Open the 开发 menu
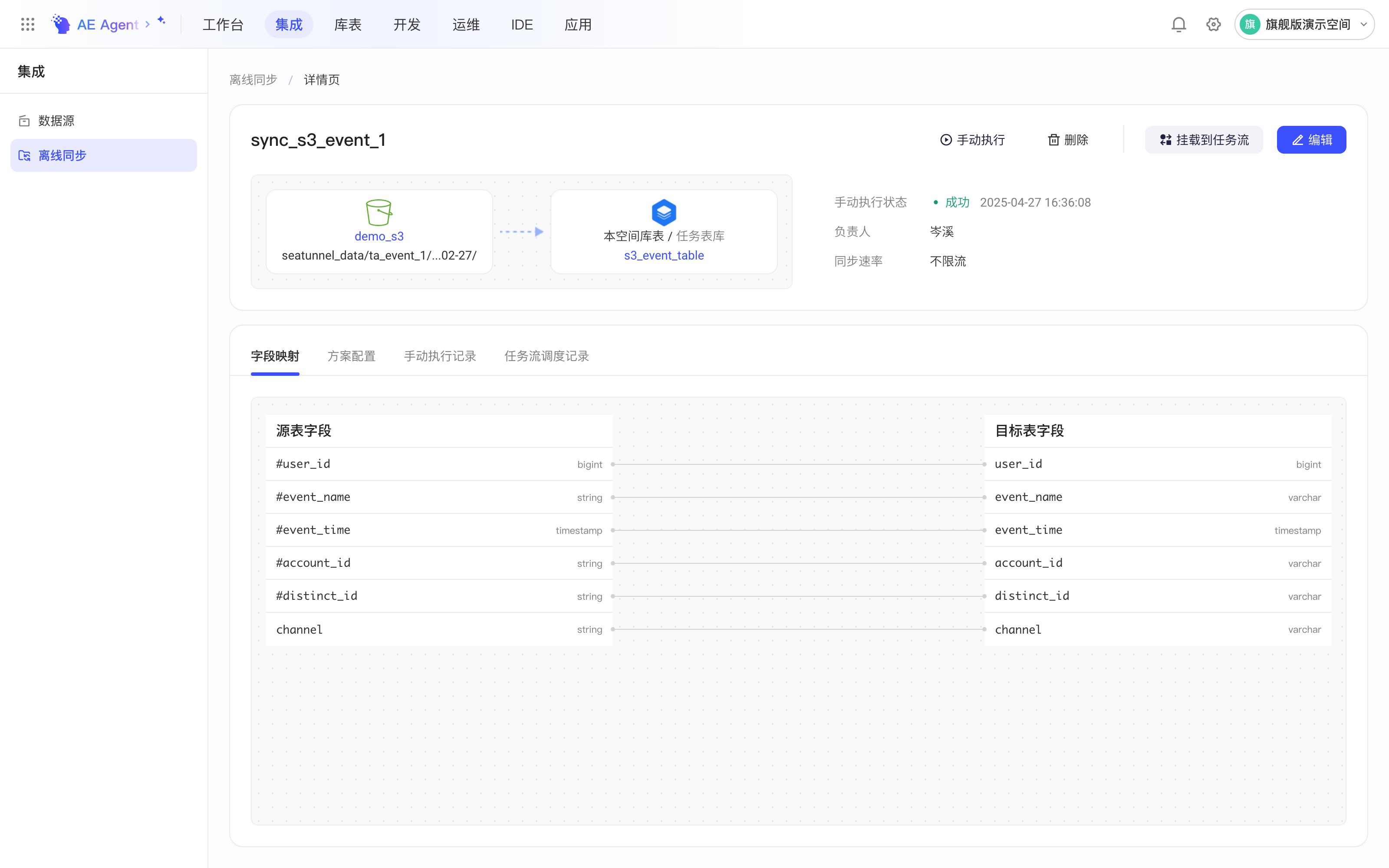The width and height of the screenshot is (1389, 868). 407,25
